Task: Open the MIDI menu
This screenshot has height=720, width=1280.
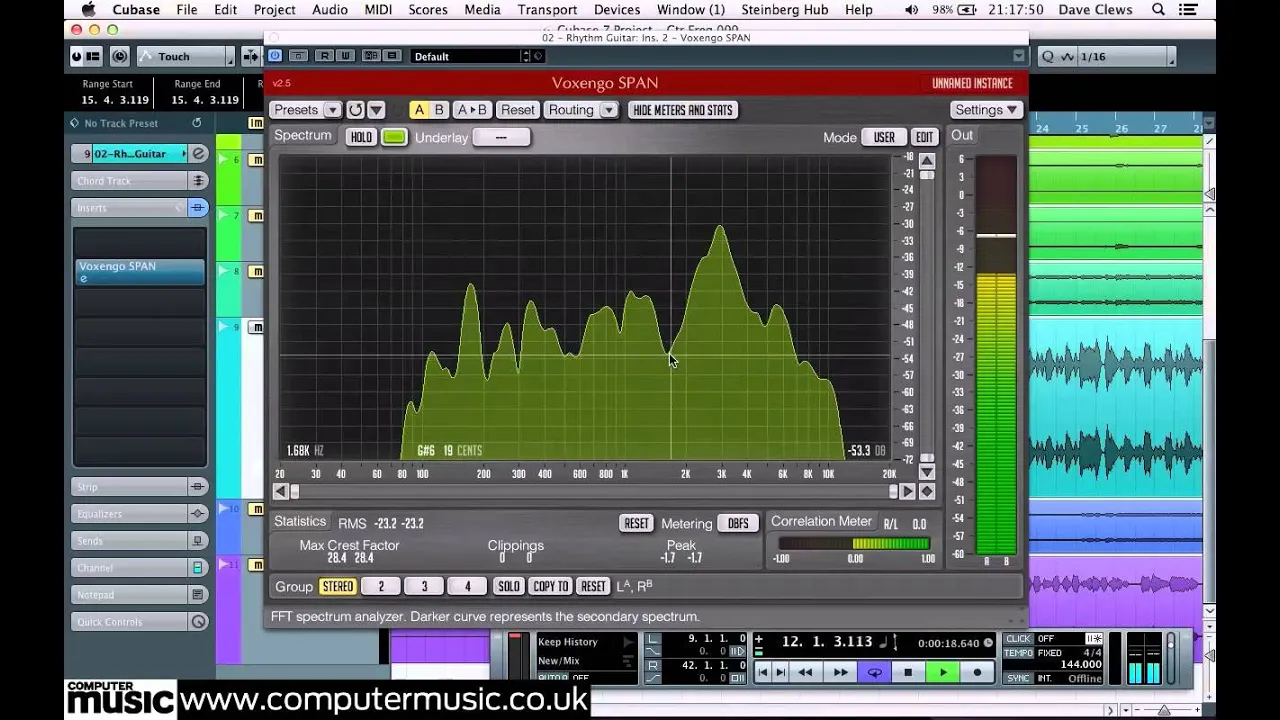Action: (x=378, y=9)
